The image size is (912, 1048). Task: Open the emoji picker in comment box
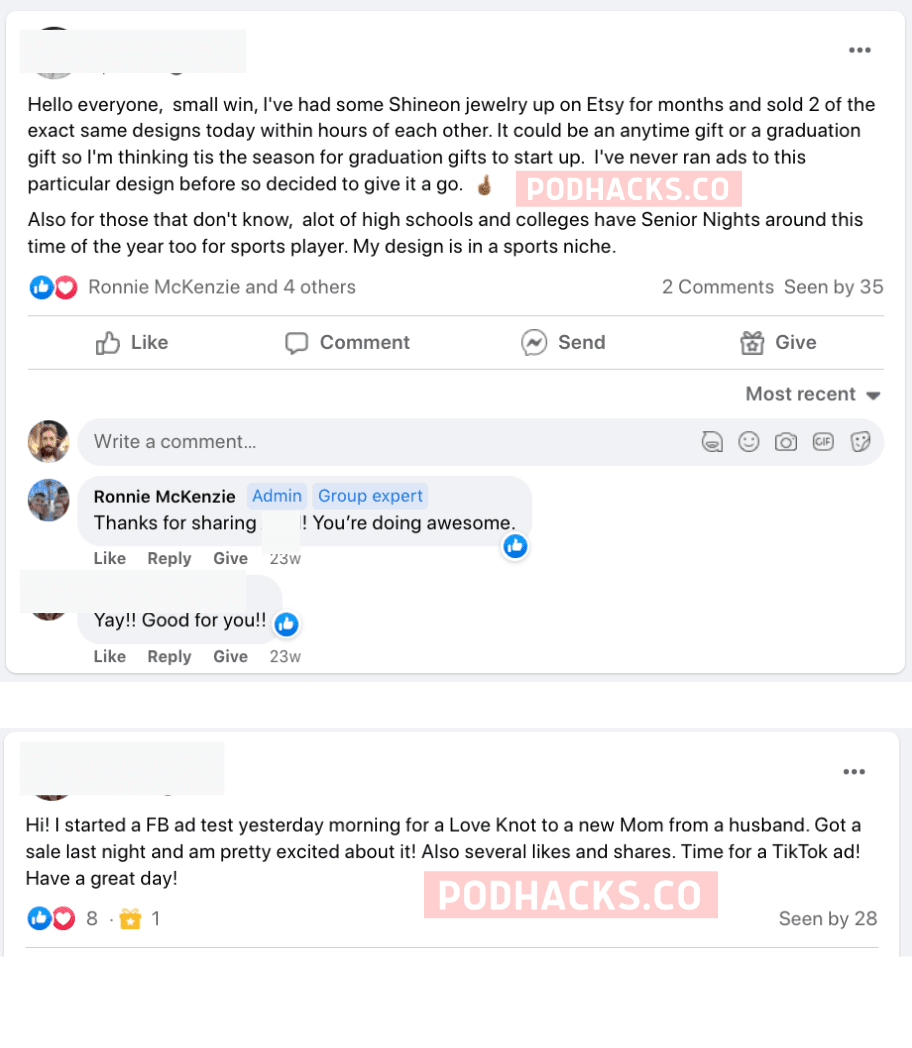(749, 442)
